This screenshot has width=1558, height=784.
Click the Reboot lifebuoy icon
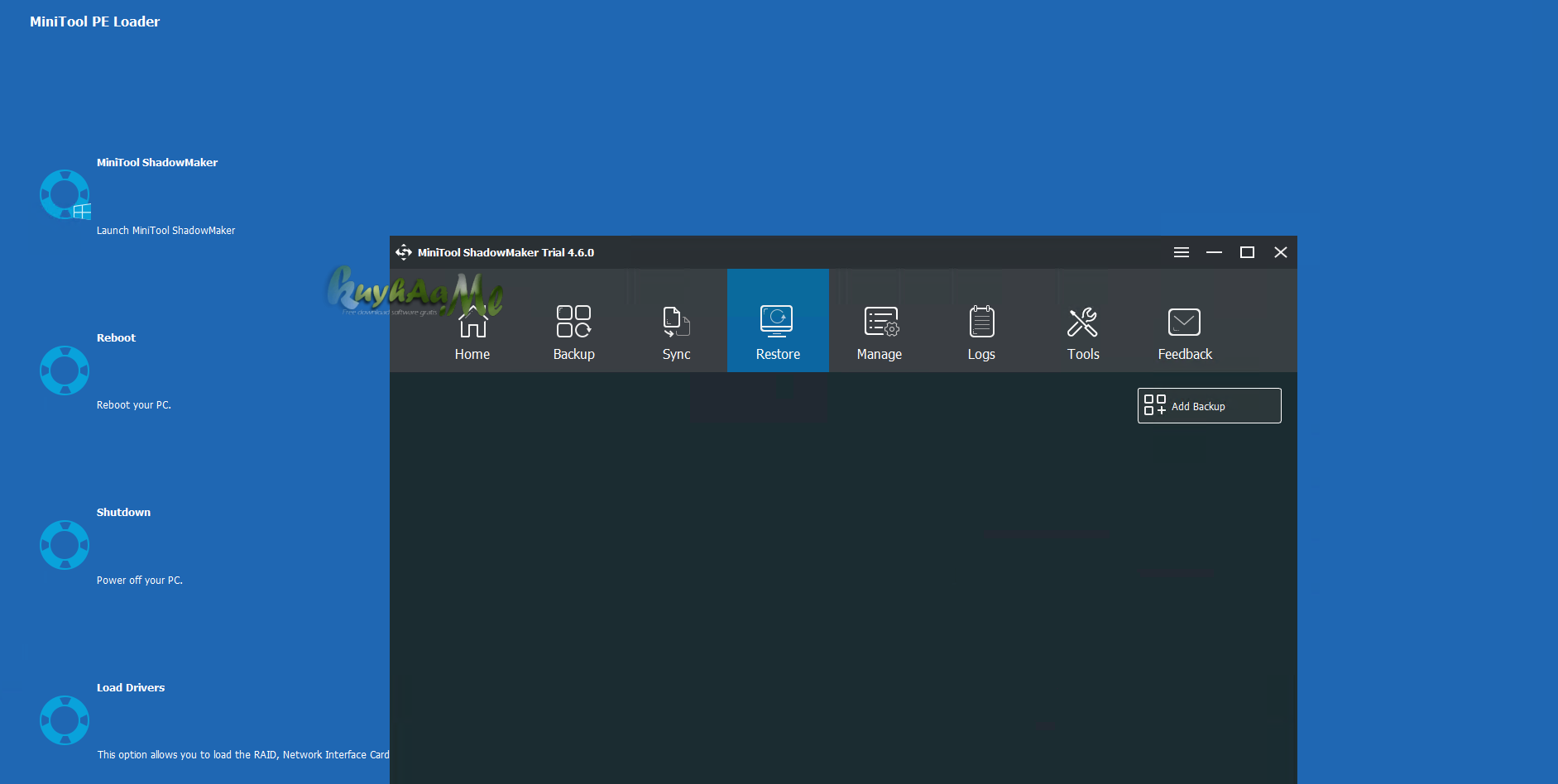65,370
